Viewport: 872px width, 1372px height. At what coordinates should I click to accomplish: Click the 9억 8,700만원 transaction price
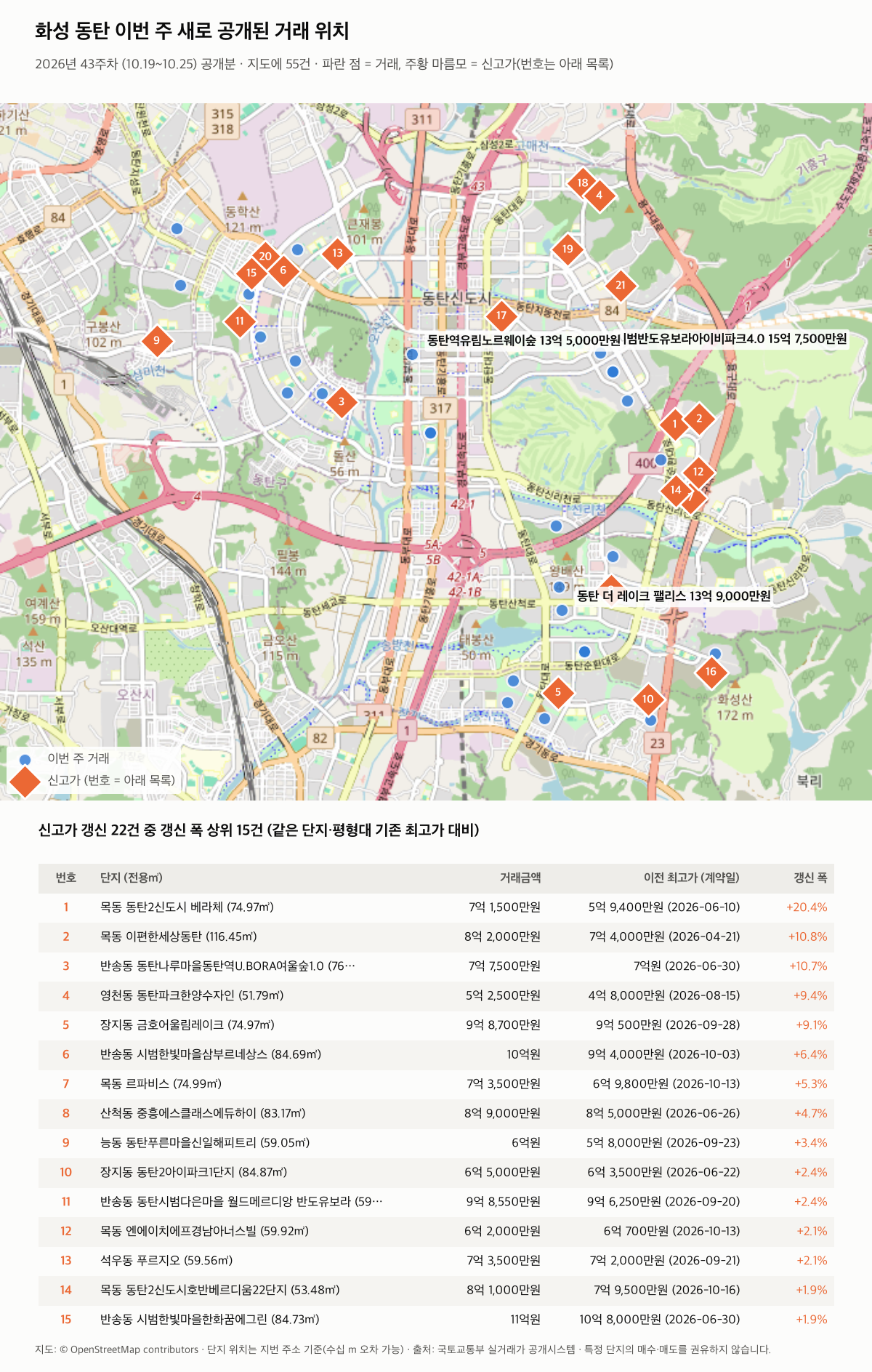click(x=504, y=1024)
